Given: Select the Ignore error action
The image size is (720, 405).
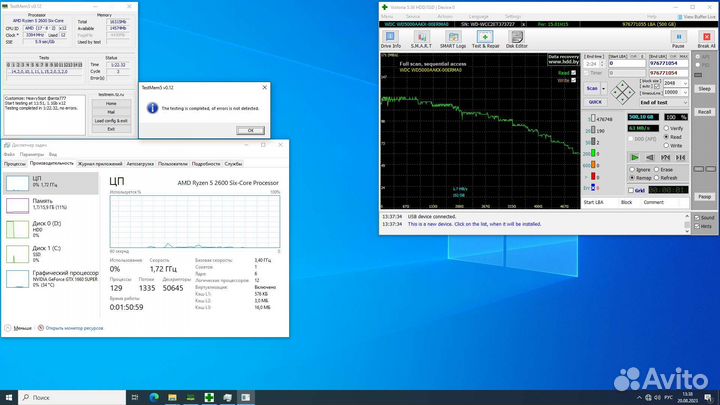Looking at the screenshot, I should (632, 169).
